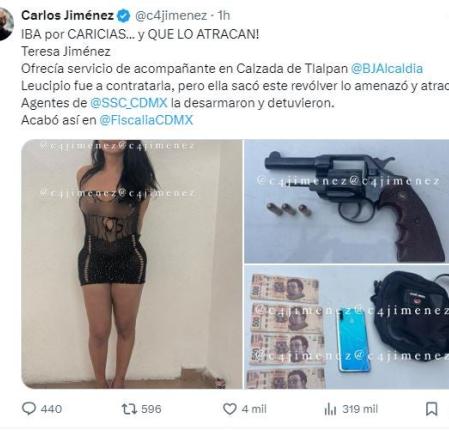Click the 4 mil likes count
This screenshot has width=449, height=430.
tap(254, 409)
